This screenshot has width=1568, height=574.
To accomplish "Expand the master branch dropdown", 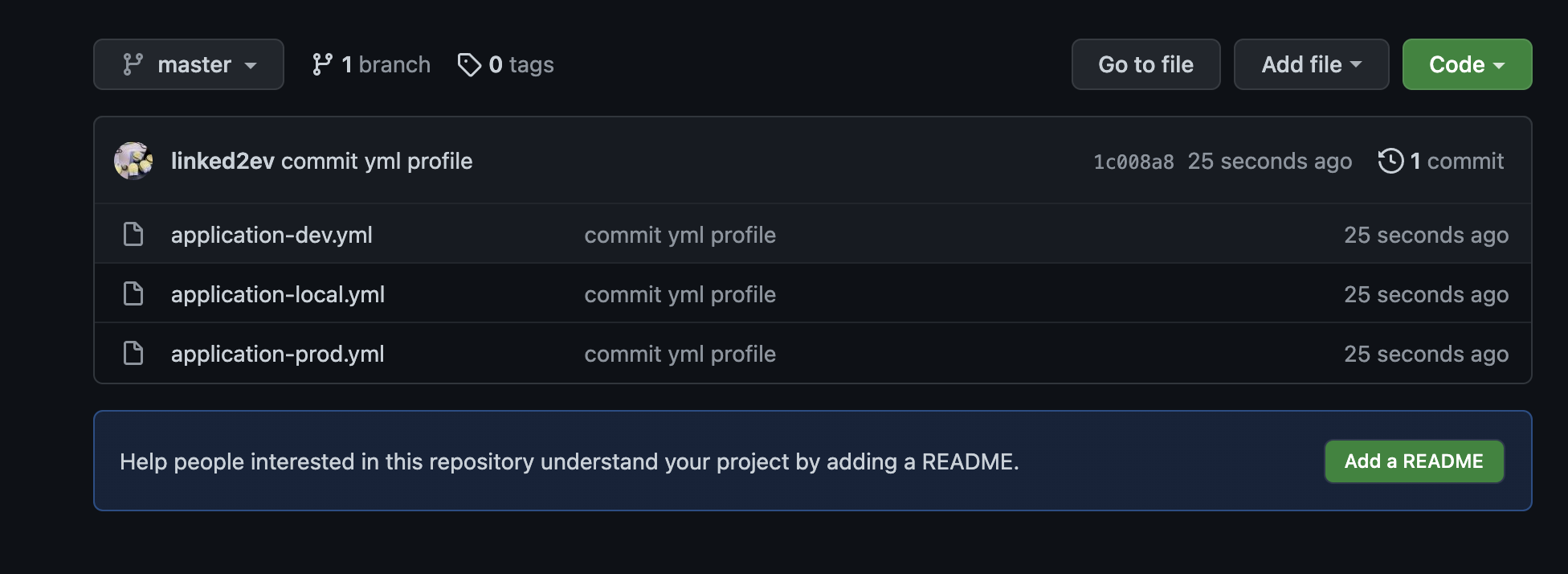I will click(x=189, y=64).
